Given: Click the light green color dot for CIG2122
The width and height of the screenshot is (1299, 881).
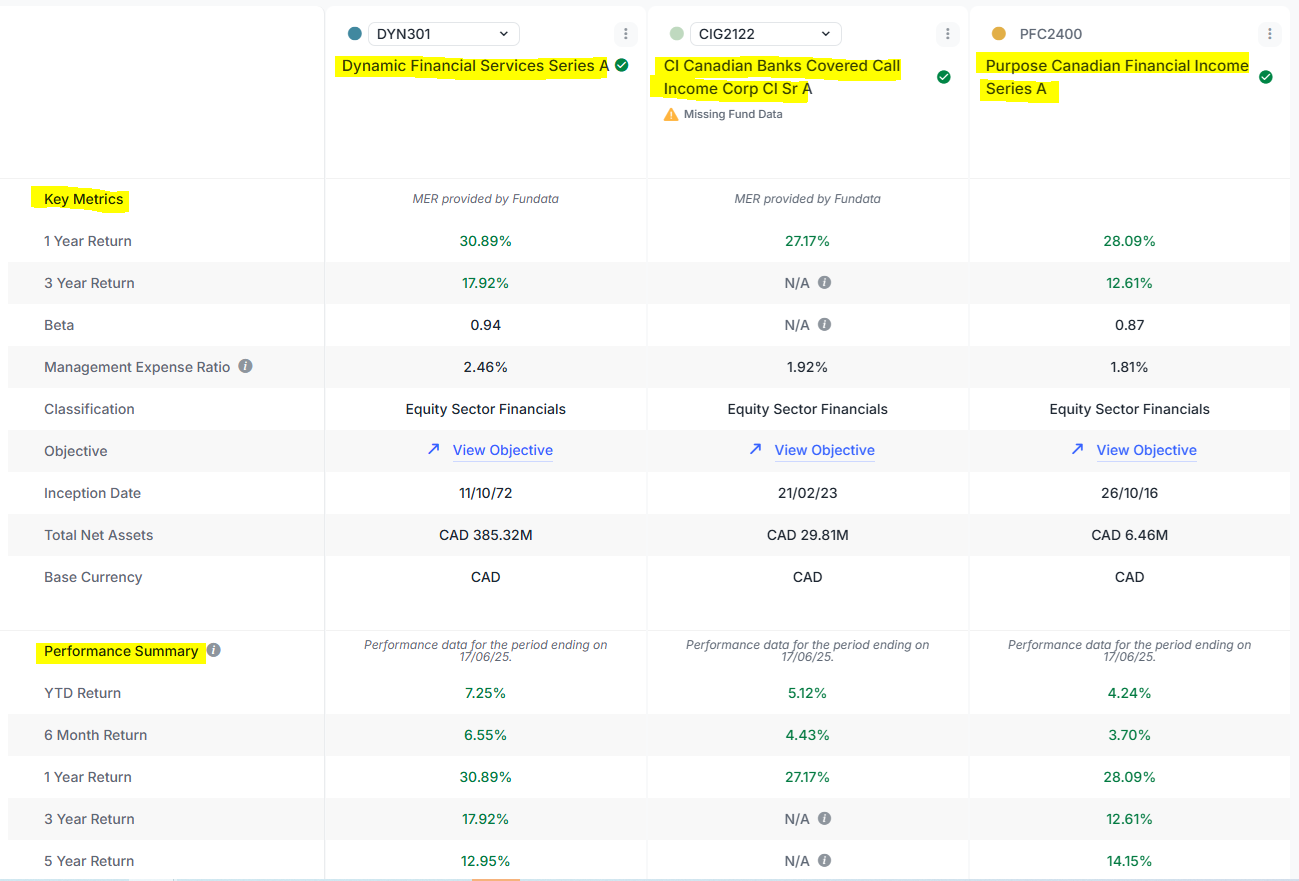Looking at the screenshot, I should pyautogui.click(x=676, y=34).
